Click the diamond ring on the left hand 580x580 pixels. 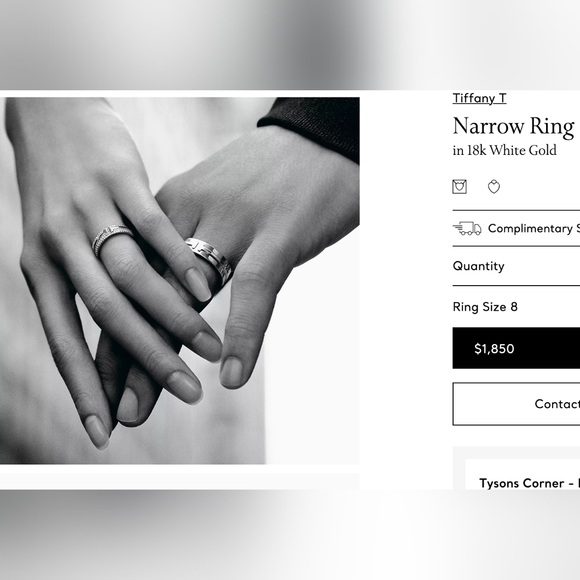(112, 239)
